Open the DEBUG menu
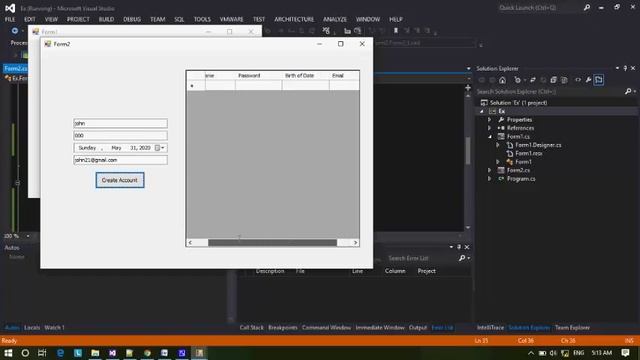640x360 pixels. click(132, 19)
